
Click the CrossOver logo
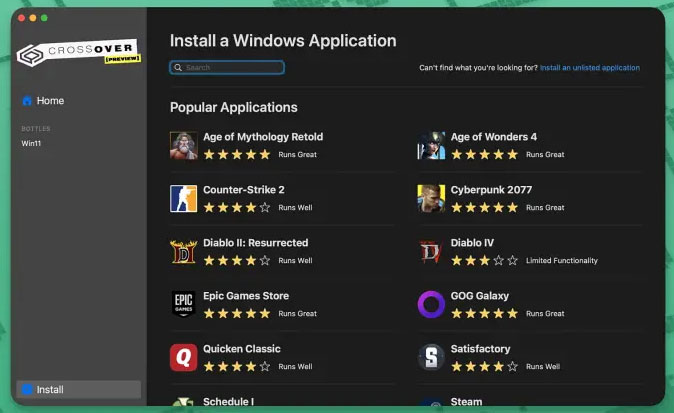point(79,53)
